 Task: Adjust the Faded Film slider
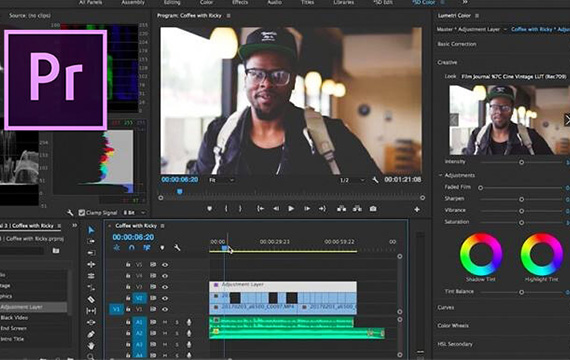(x=481, y=188)
